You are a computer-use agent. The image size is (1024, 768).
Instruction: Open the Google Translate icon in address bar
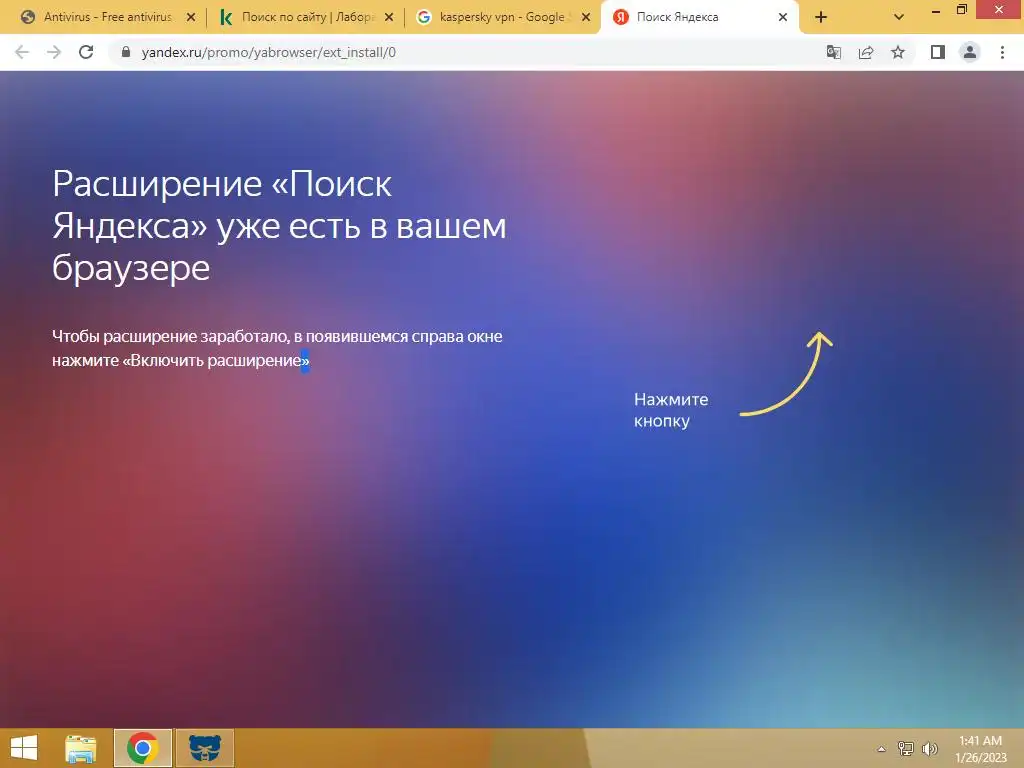(x=833, y=52)
